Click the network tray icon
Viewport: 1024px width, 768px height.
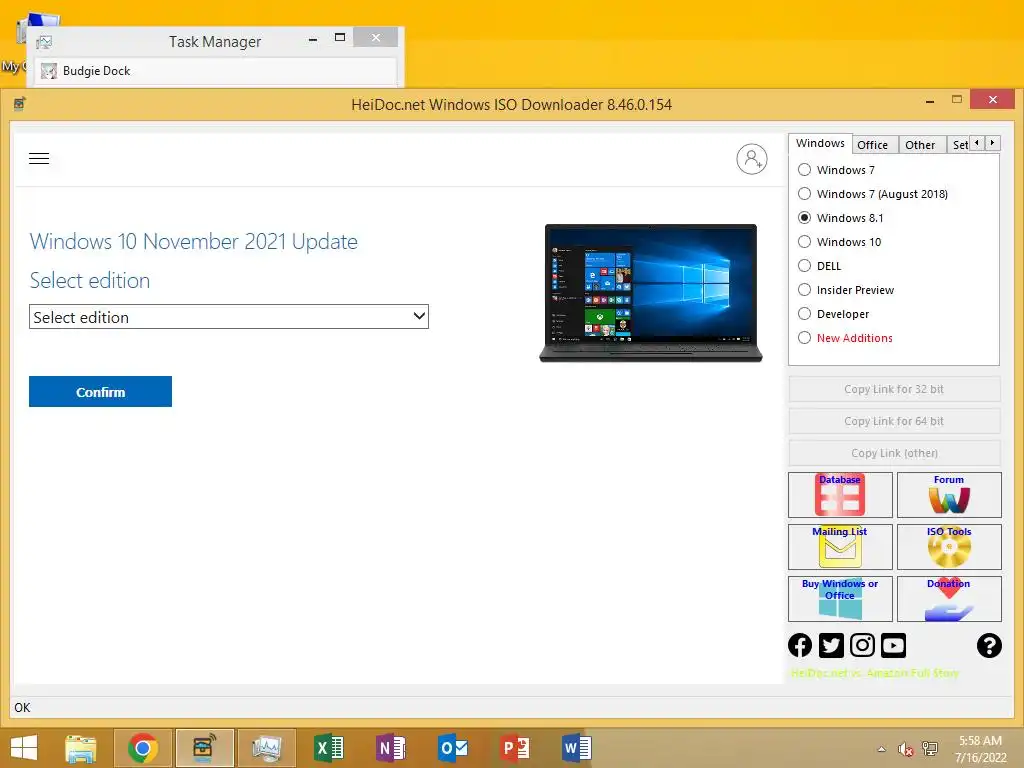click(929, 749)
